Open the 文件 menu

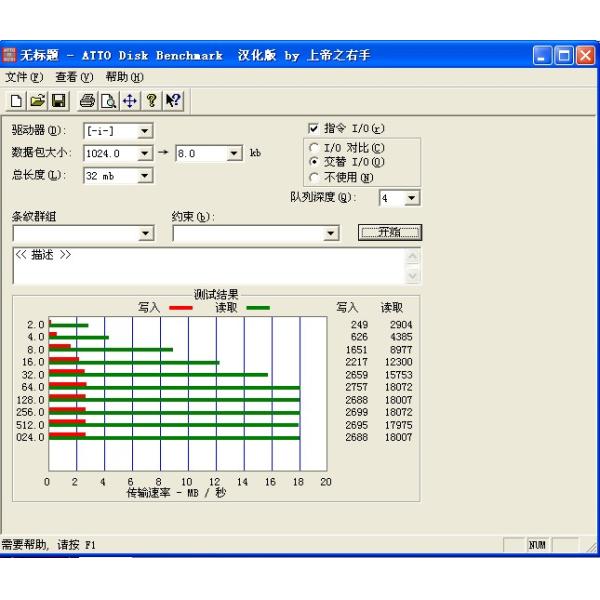[24, 76]
